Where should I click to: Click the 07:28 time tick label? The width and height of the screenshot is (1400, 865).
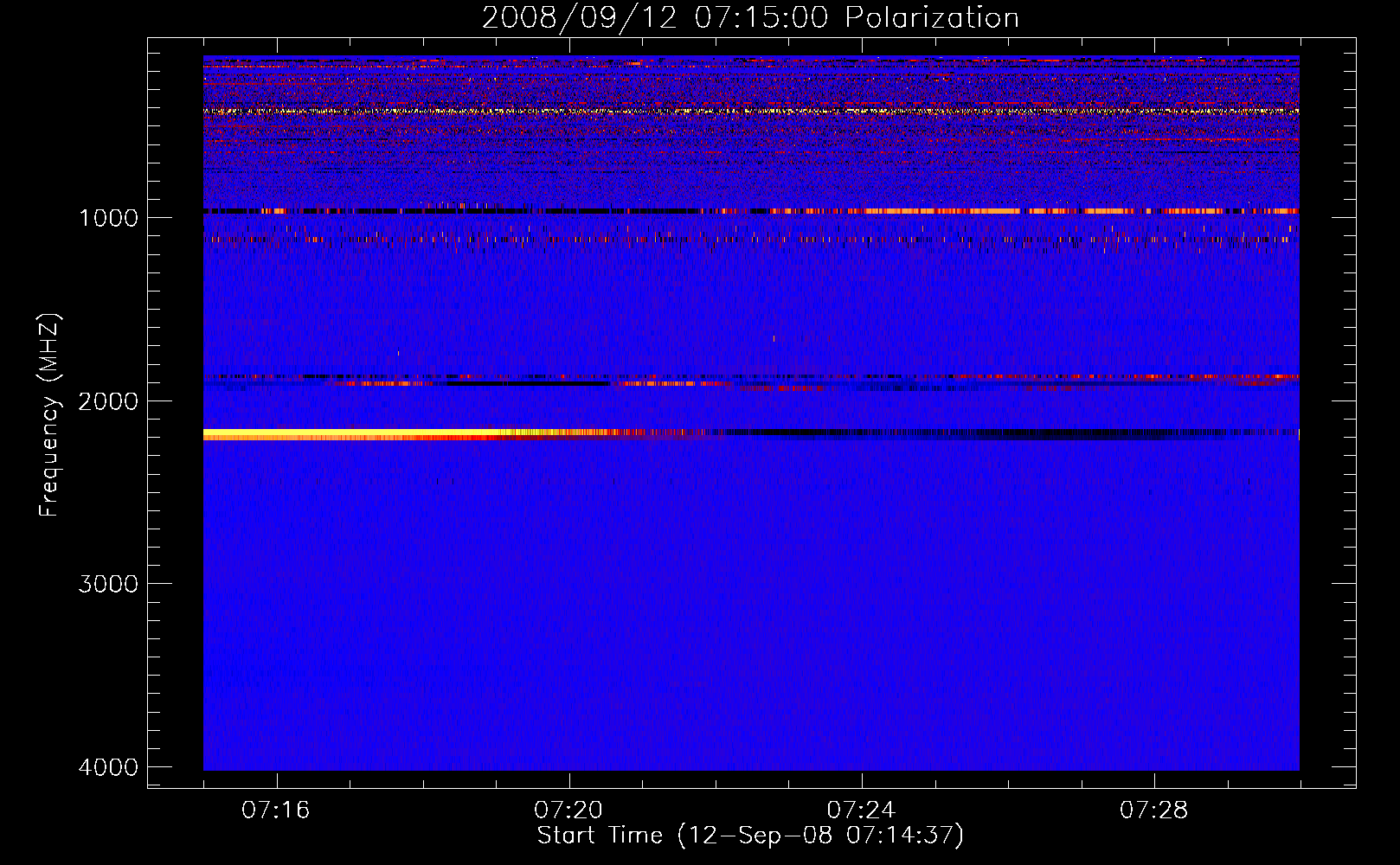1153,810
